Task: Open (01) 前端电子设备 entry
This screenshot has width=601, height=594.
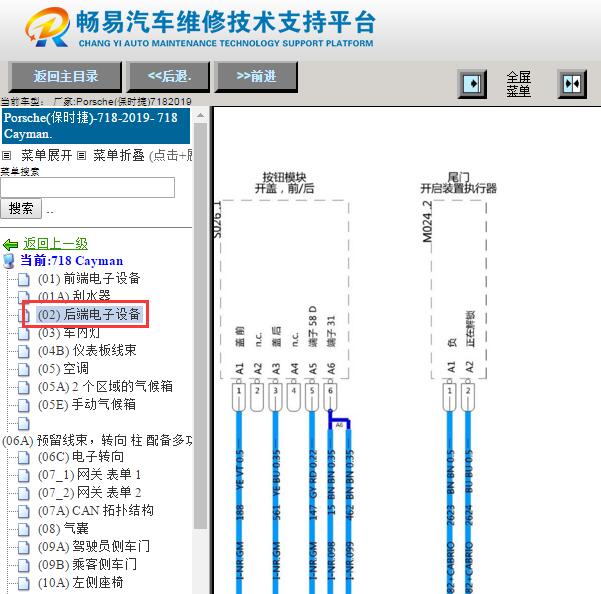Action: point(89,279)
